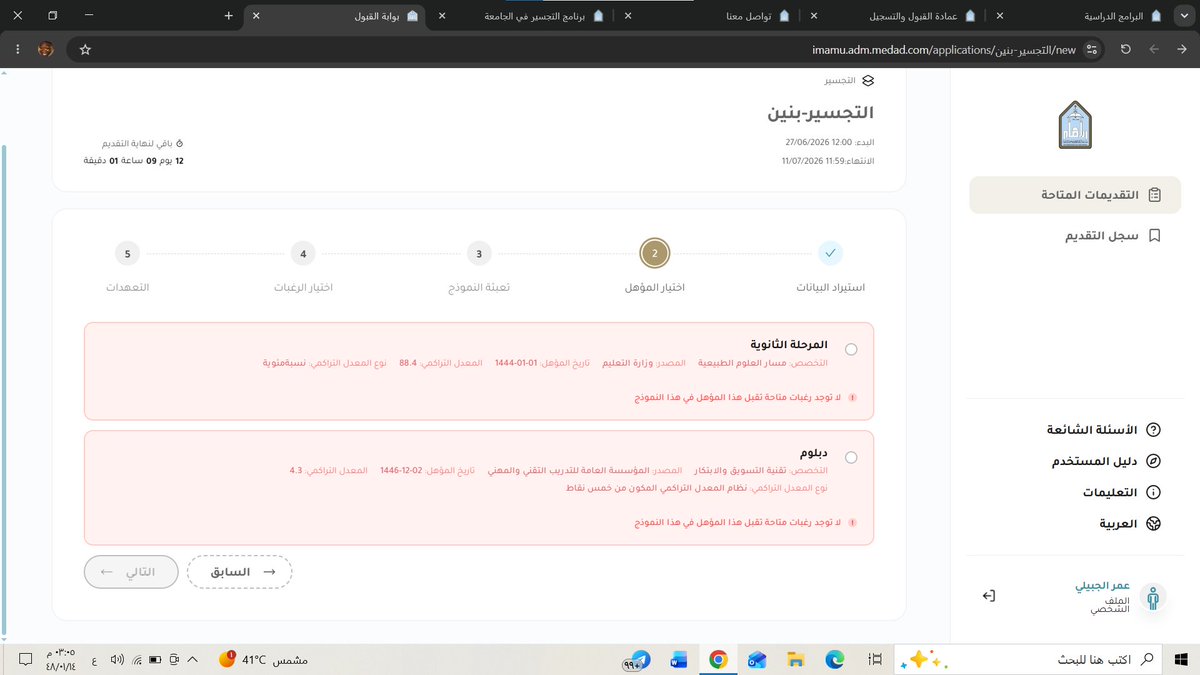Open Outlook from the taskbar
The image size is (1200, 675).
757,660
